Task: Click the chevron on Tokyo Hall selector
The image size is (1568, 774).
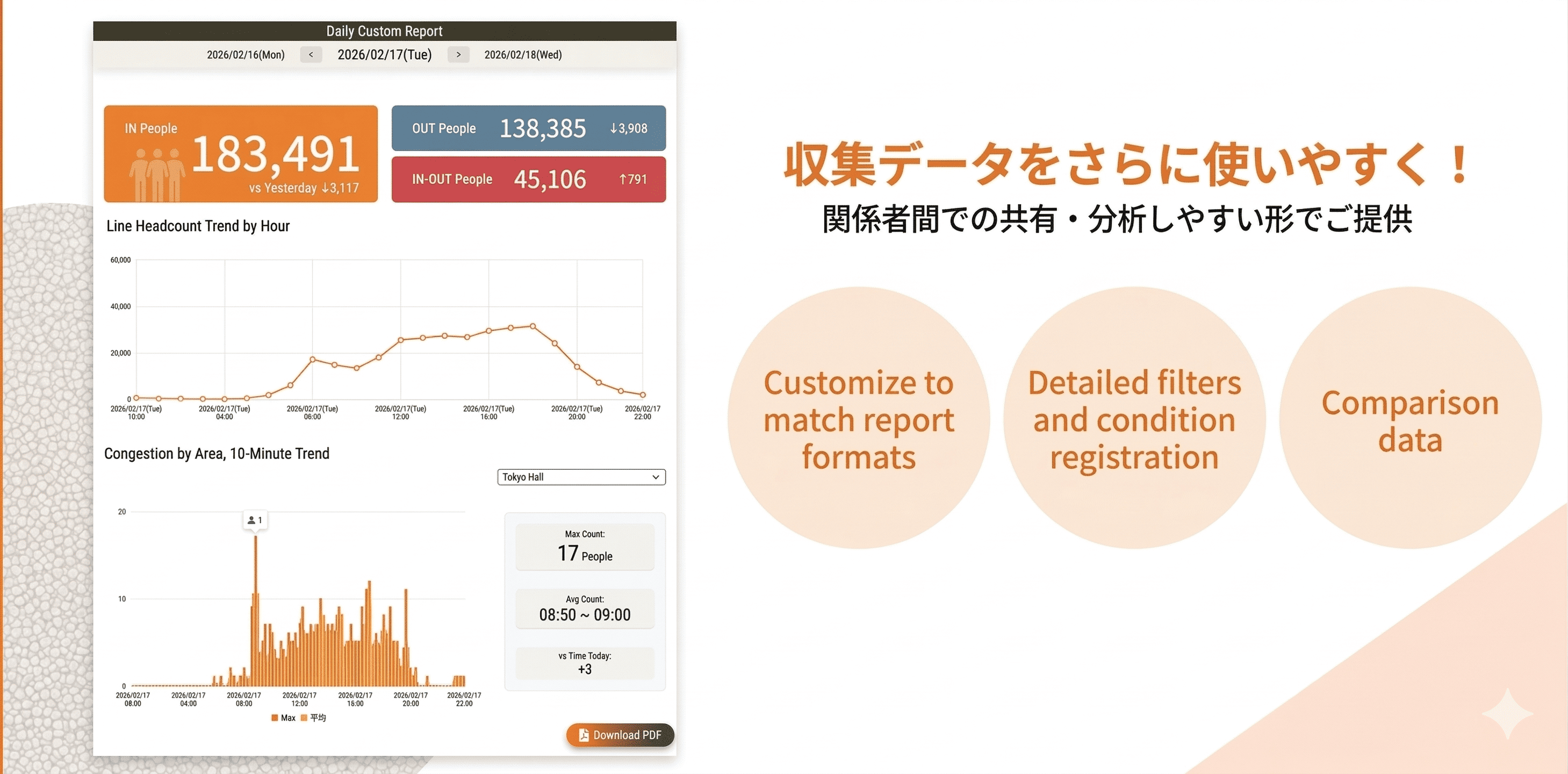Action: click(656, 477)
